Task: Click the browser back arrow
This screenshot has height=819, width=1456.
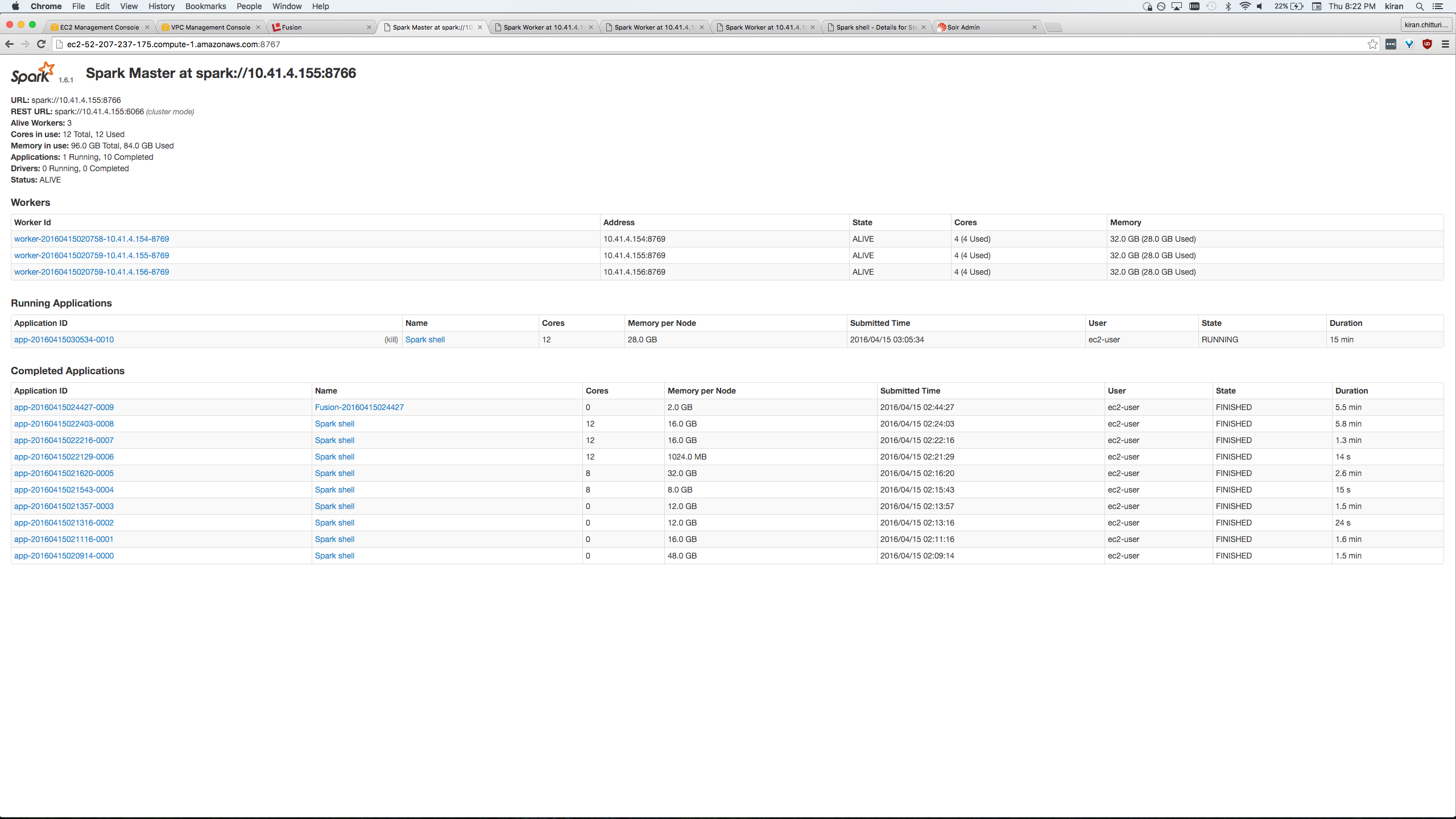Action: [x=9, y=44]
